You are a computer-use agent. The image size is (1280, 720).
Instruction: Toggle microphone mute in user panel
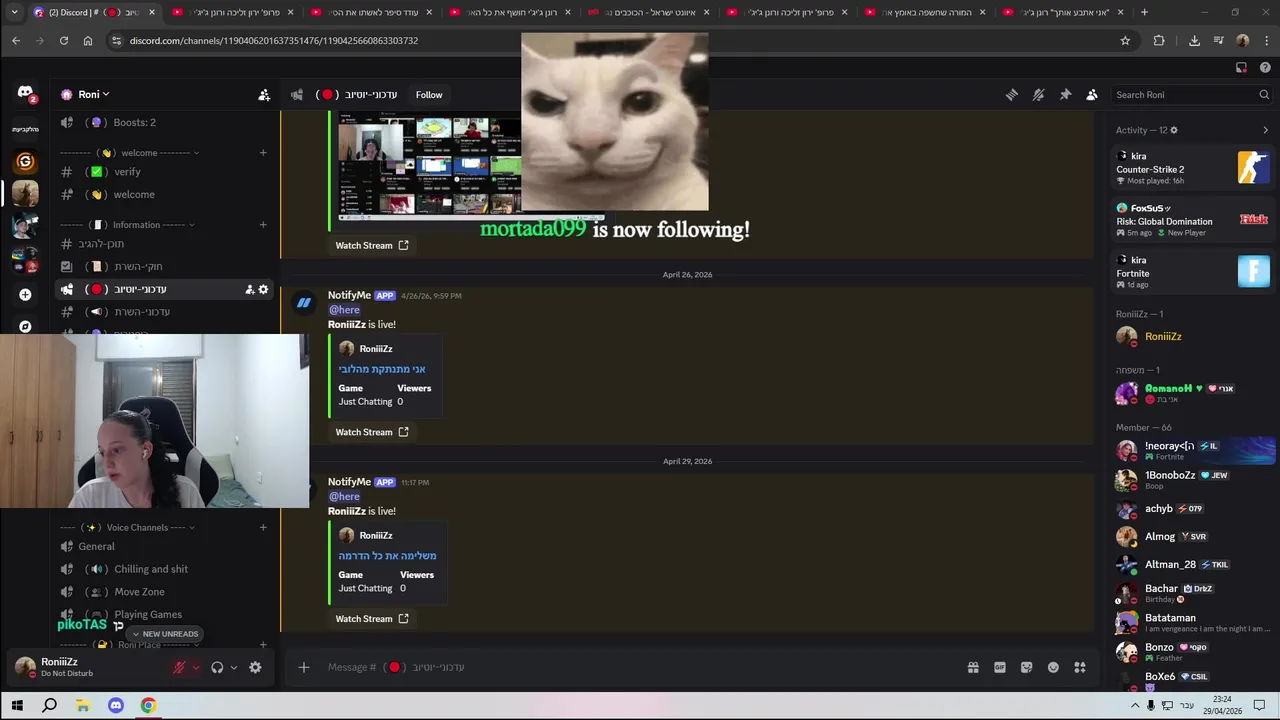click(180, 667)
